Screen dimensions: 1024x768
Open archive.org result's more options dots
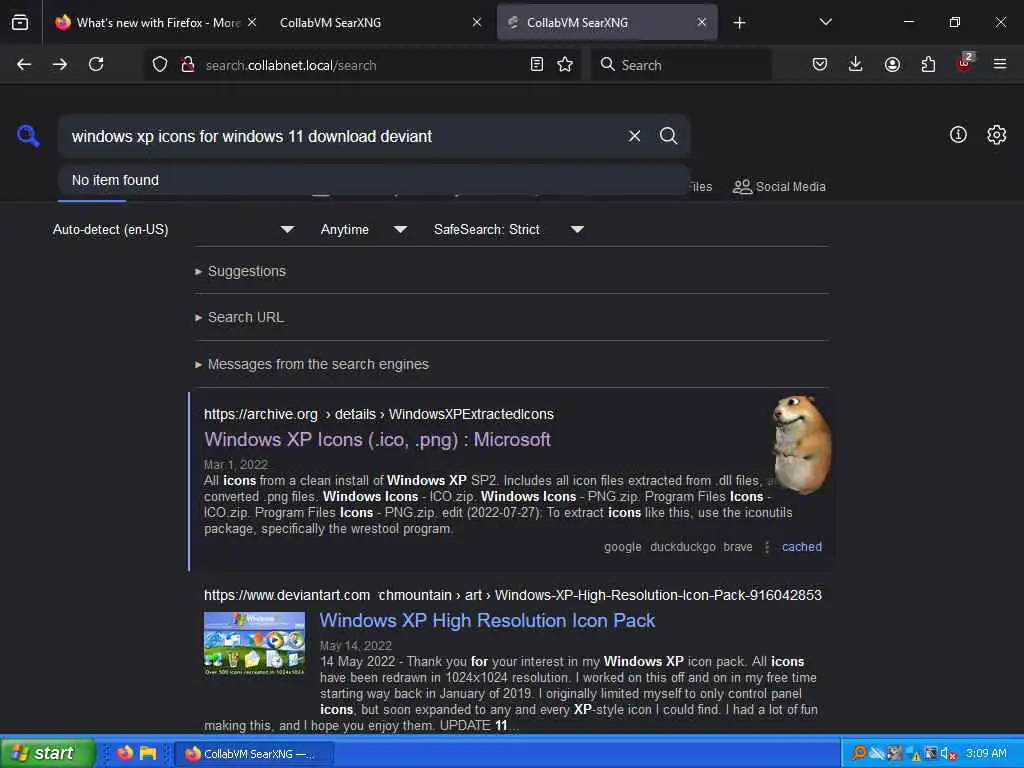point(767,547)
